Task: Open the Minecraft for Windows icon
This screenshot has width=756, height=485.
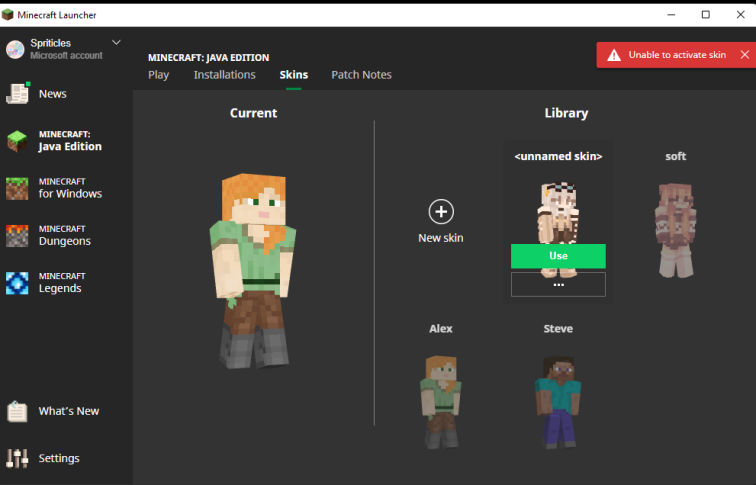Action: (x=17, y=188)
